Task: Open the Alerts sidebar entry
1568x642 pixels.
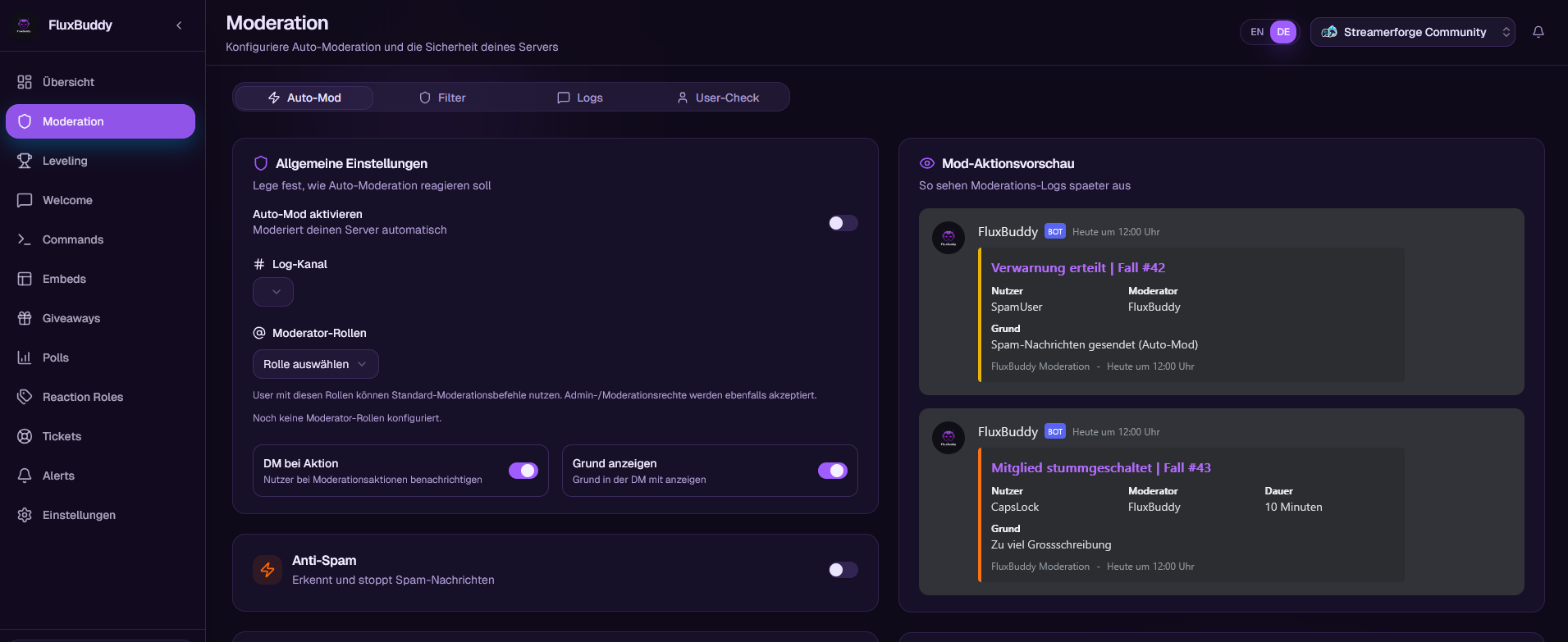Action: (100, 476)
